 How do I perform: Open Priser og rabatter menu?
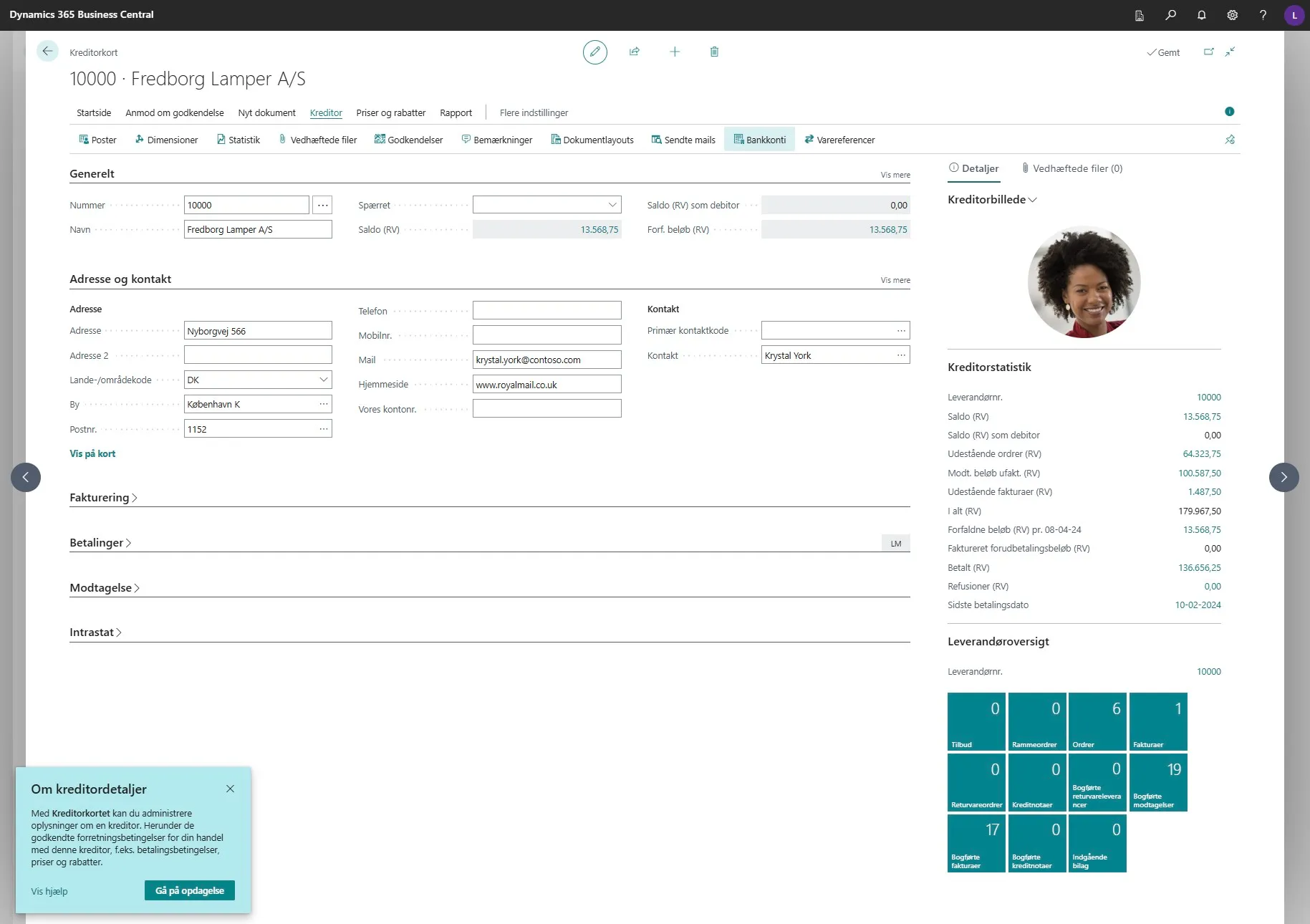(x=390, y=112)
